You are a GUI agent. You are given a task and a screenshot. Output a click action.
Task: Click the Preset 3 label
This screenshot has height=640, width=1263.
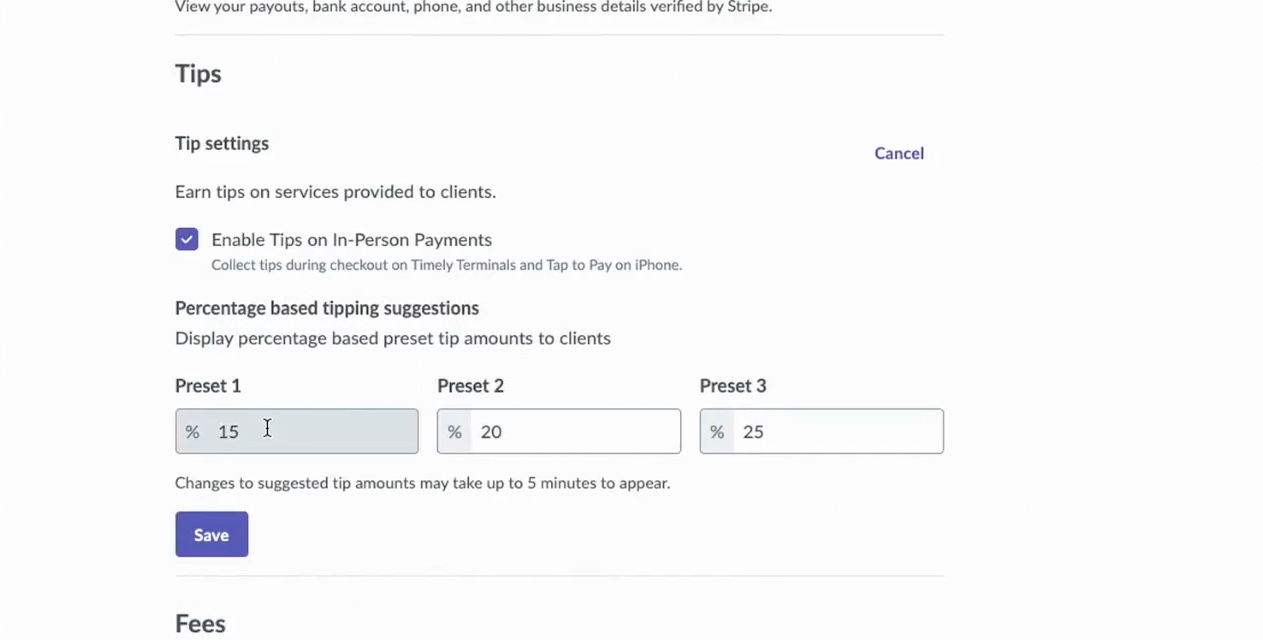point(732,386)
